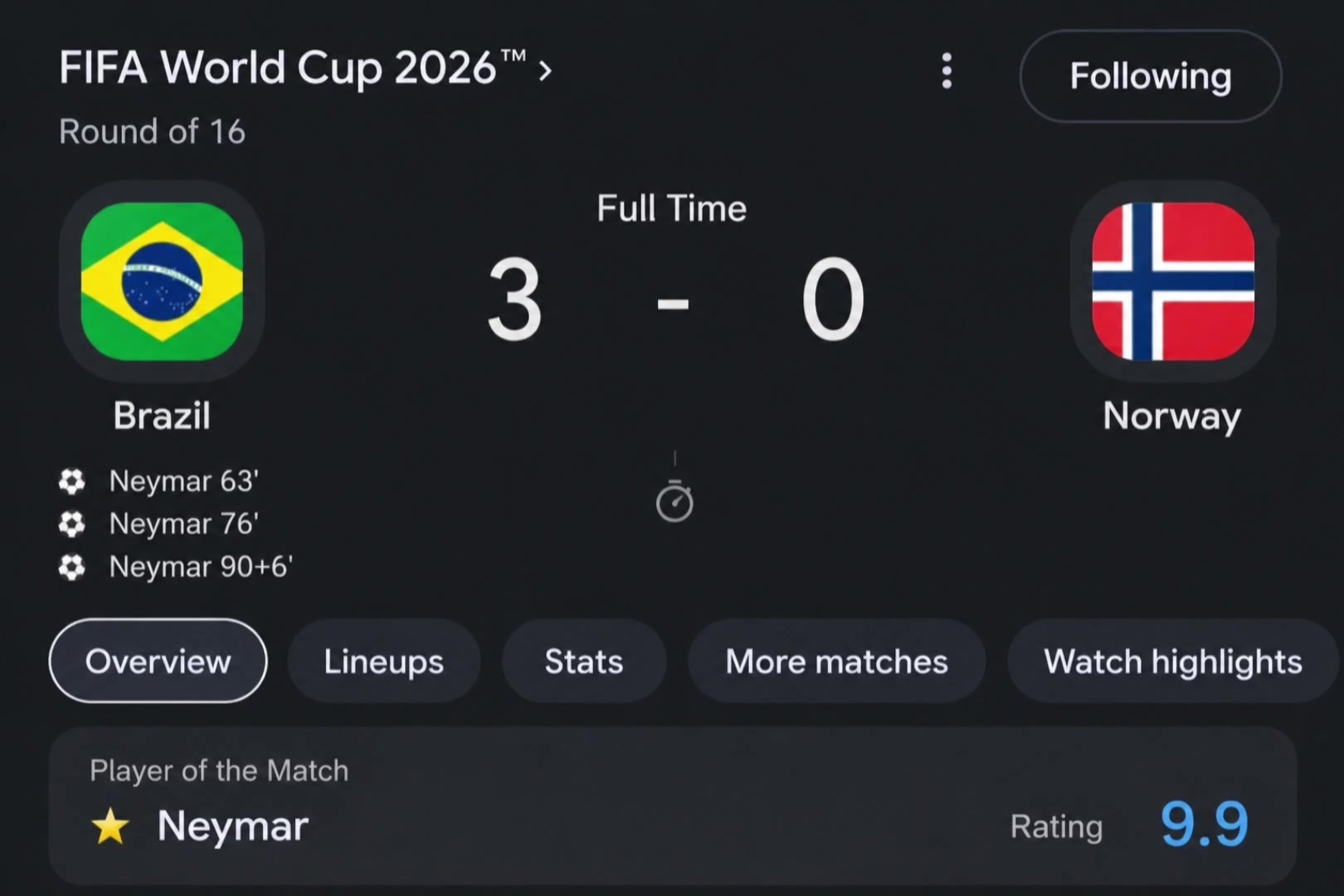The image size is (1344, 896).
Task: Click the Norway flag icon
Action: tap(1173, 281)
